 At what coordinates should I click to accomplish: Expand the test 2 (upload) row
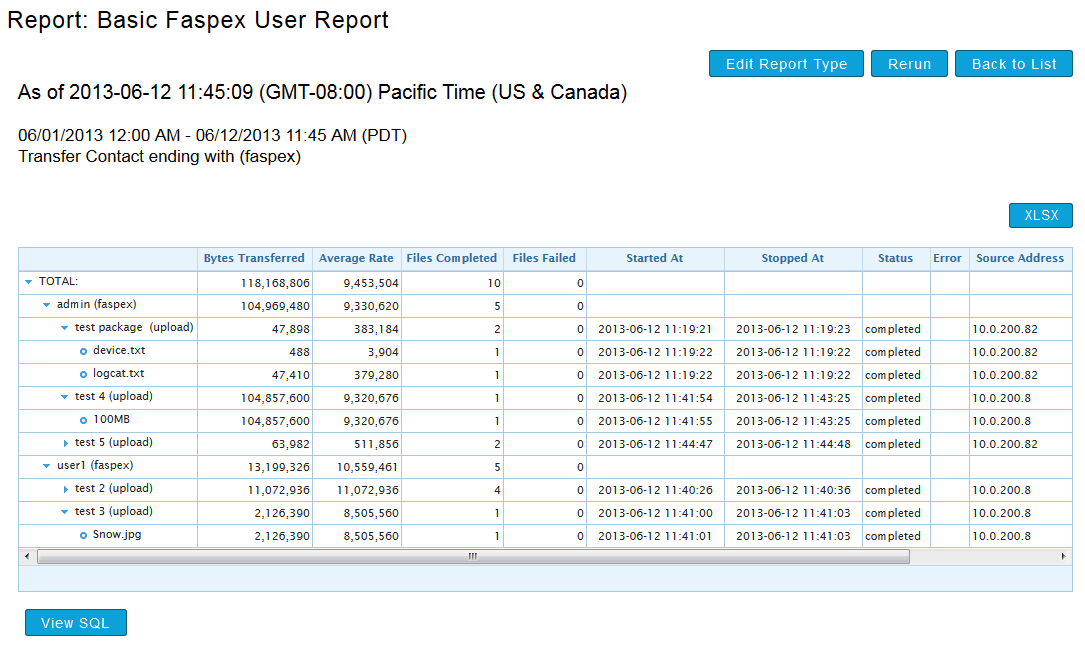pyautogui.click(x=66, y=489)
